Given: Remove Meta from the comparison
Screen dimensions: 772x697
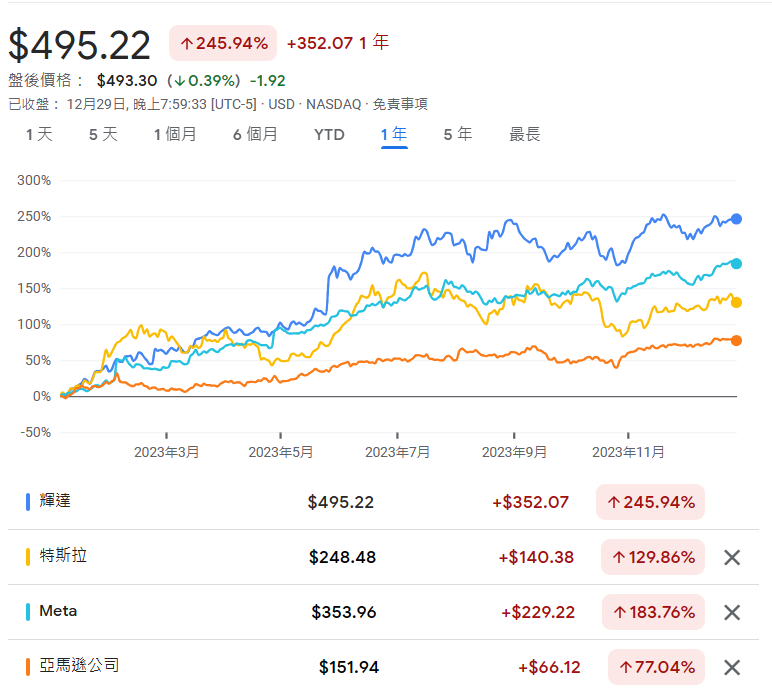Looking at the screenshot, I should click(732, 613).
